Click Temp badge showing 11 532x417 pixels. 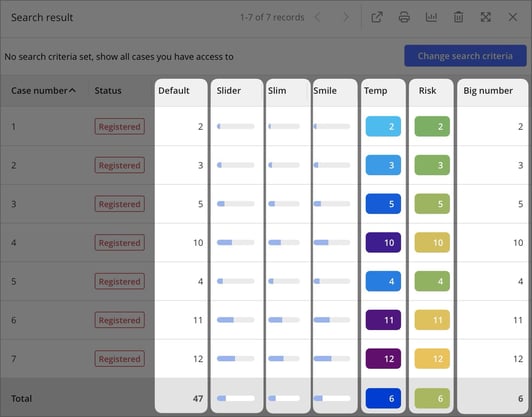coord(383,320)
